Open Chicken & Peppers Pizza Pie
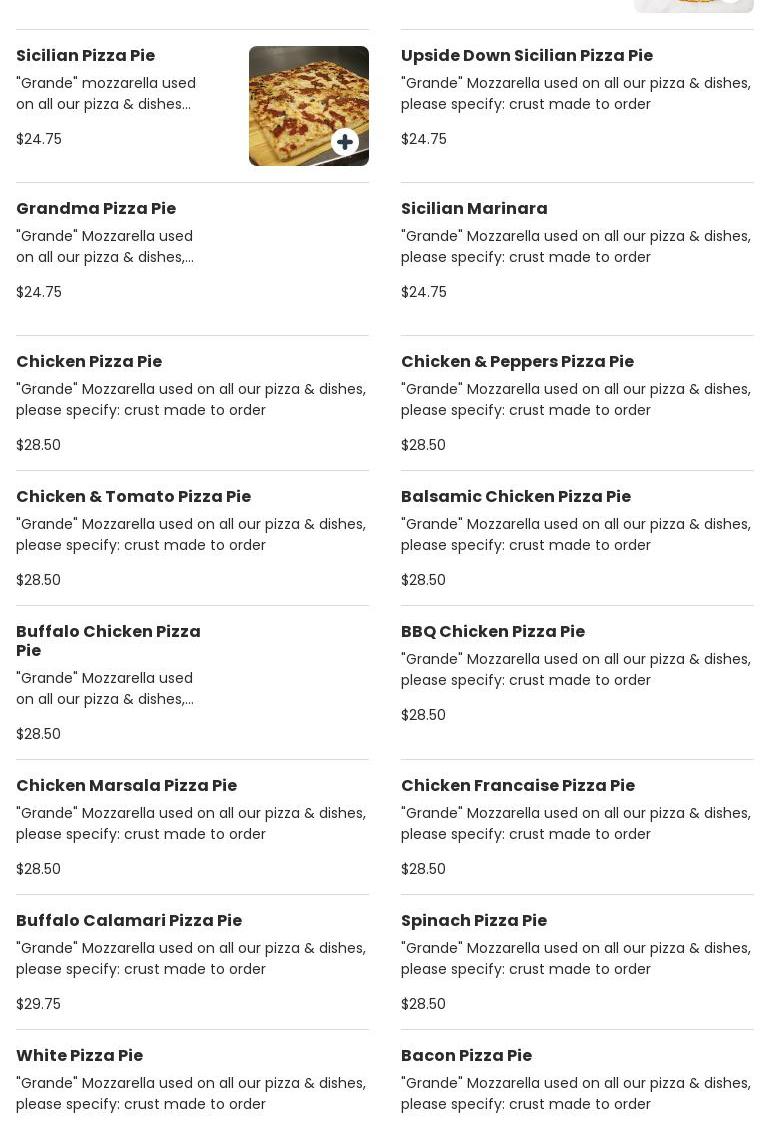The height and width of the screenshot is (1124, 770). click(517, 362)
